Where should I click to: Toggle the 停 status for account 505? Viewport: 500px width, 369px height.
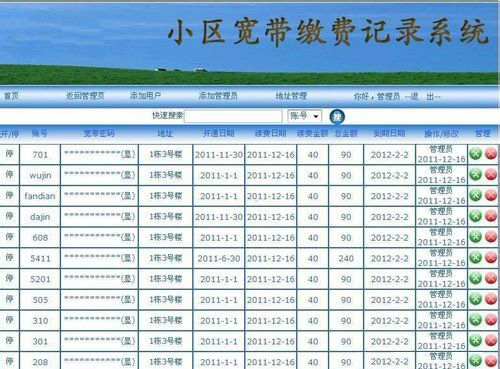pos(9,299)
